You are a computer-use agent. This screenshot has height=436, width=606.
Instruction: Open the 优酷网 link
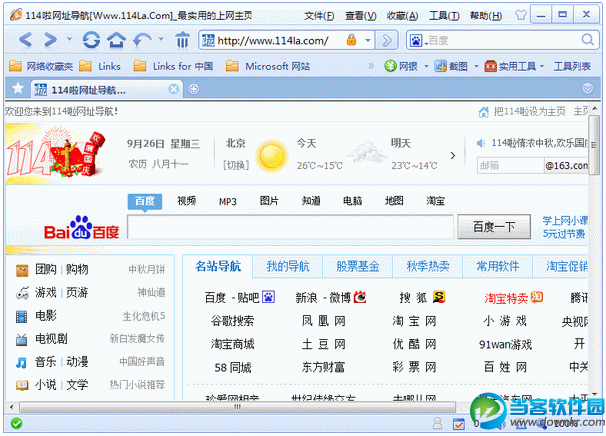pyautogui.click(x=414, y=344)
